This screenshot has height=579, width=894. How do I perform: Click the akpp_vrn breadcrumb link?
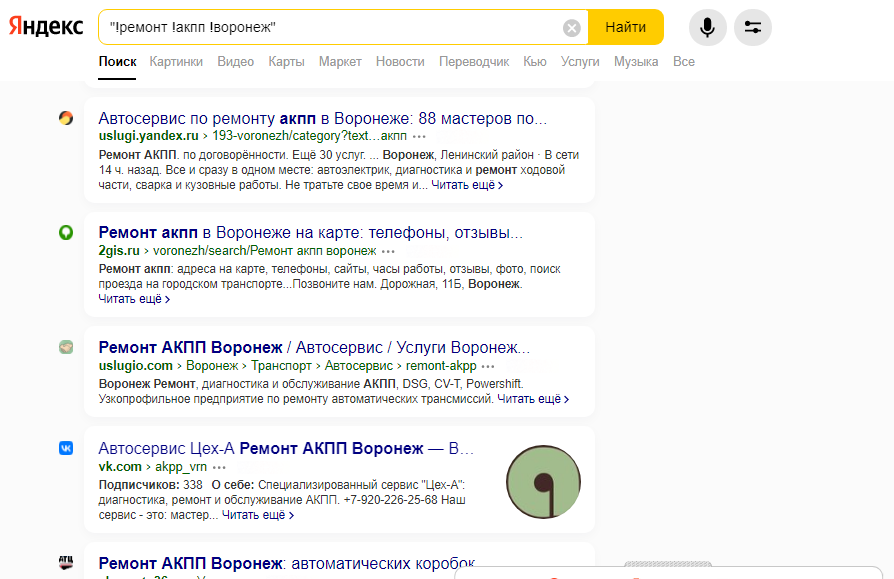(181, 467)
